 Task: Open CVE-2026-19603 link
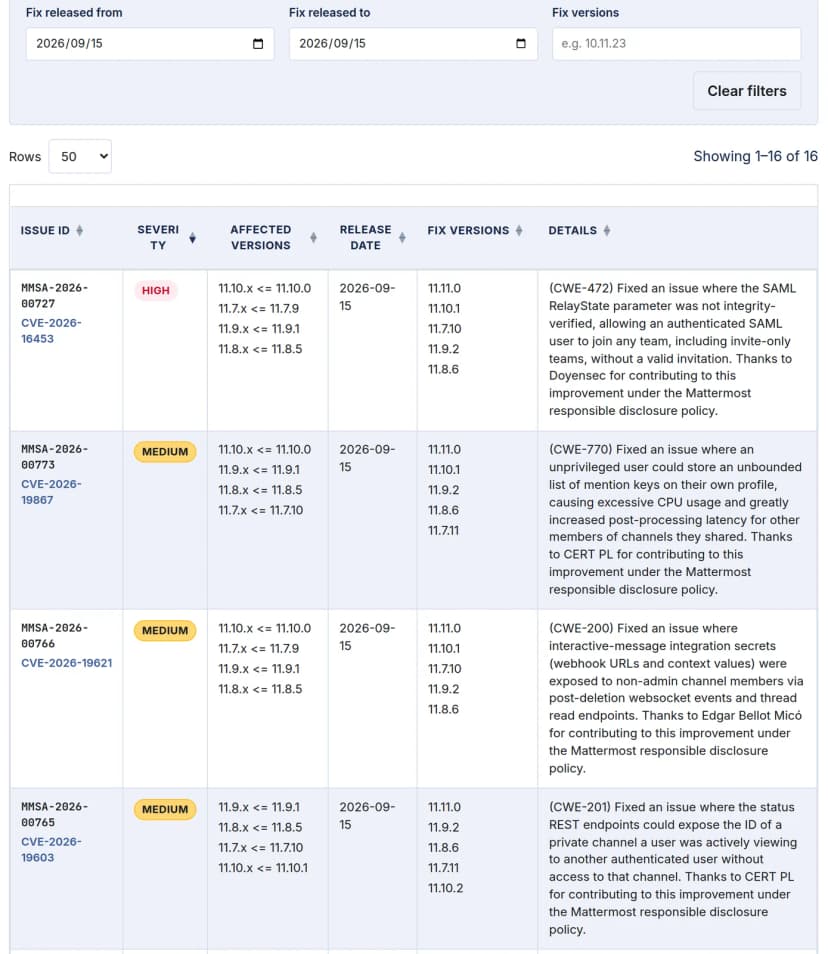(x=51, y=850)
